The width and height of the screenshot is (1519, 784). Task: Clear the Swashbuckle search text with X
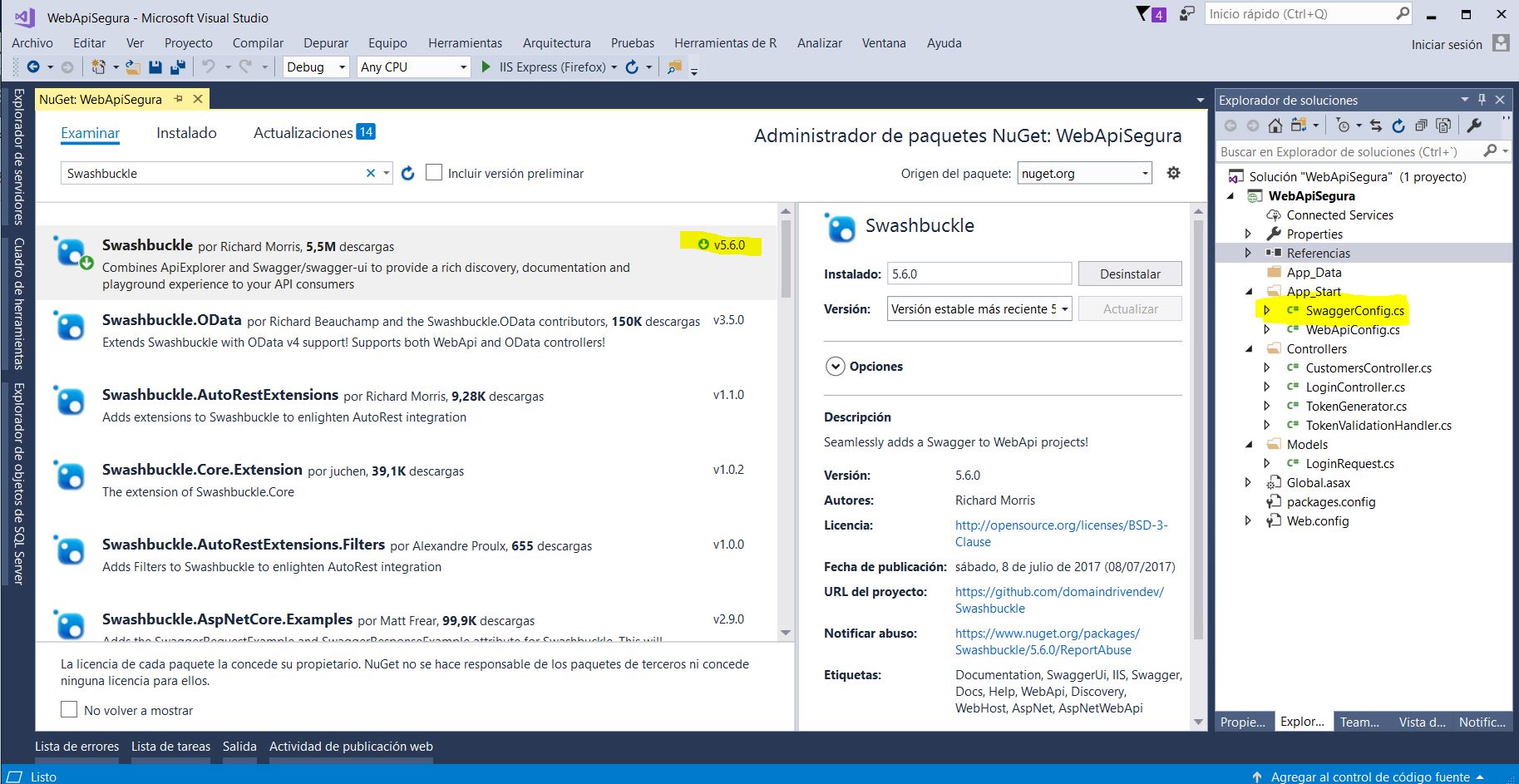[371, 173]
